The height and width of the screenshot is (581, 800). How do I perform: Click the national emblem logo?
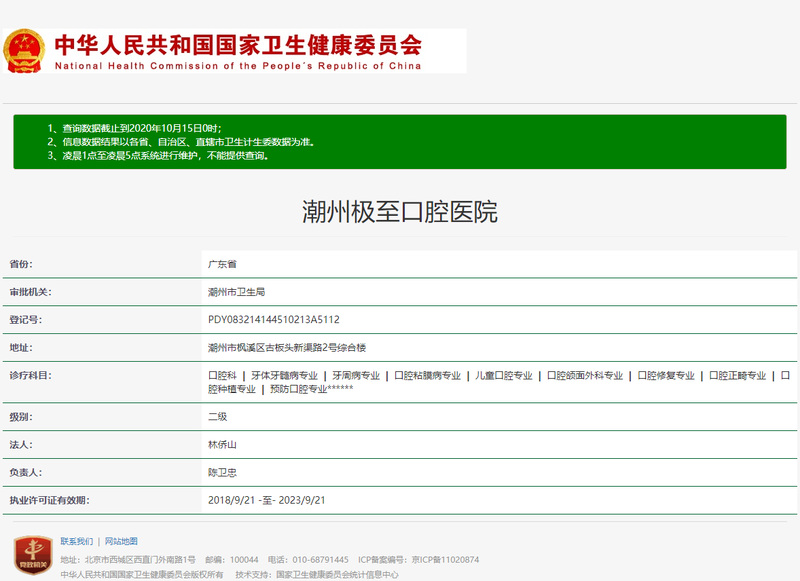tap(24, 51)
